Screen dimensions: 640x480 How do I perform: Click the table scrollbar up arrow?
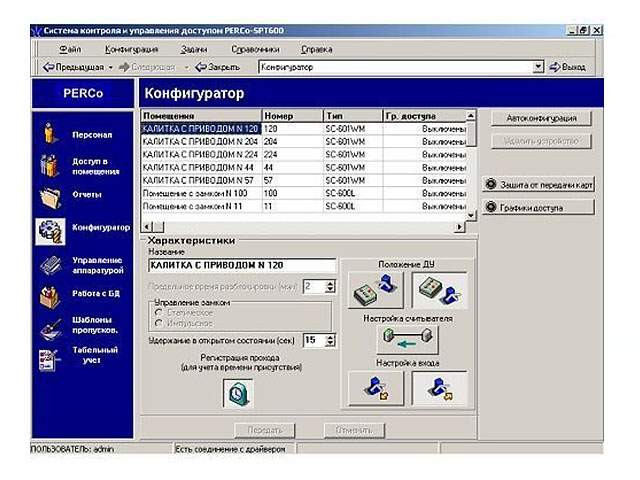pos(471,116)
